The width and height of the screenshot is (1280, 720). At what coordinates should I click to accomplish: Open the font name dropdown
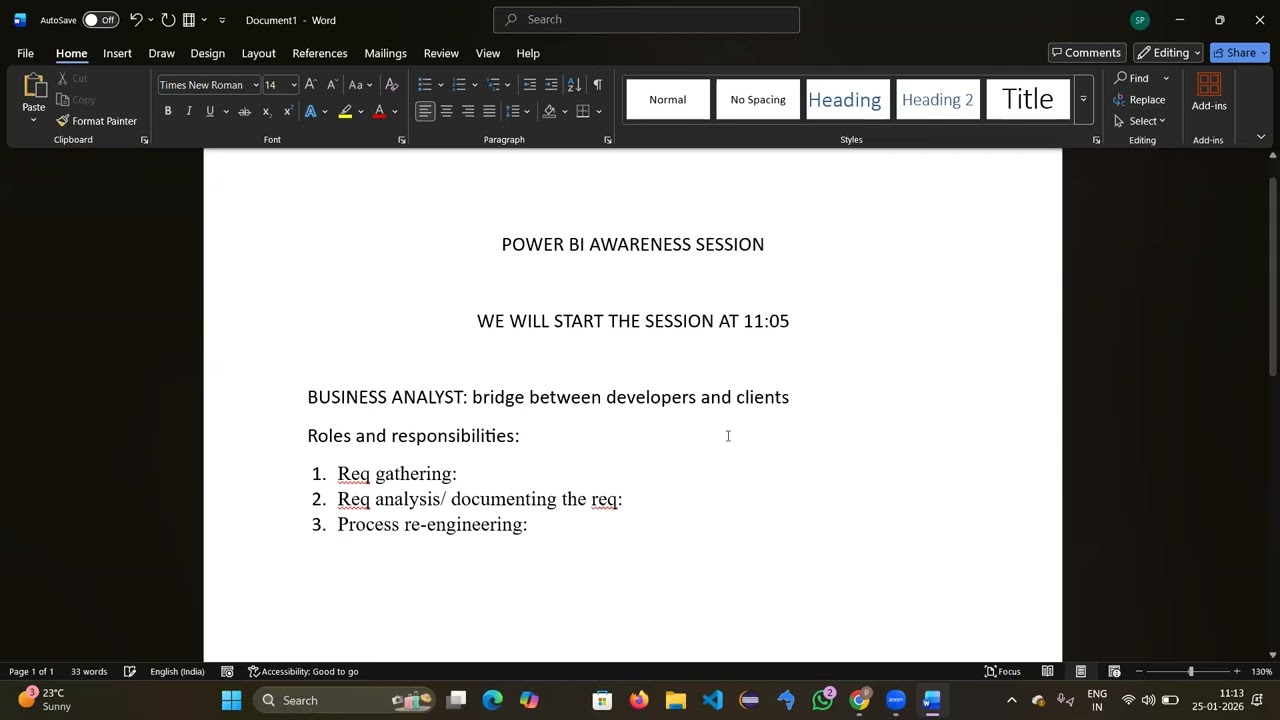pos(256,85)
